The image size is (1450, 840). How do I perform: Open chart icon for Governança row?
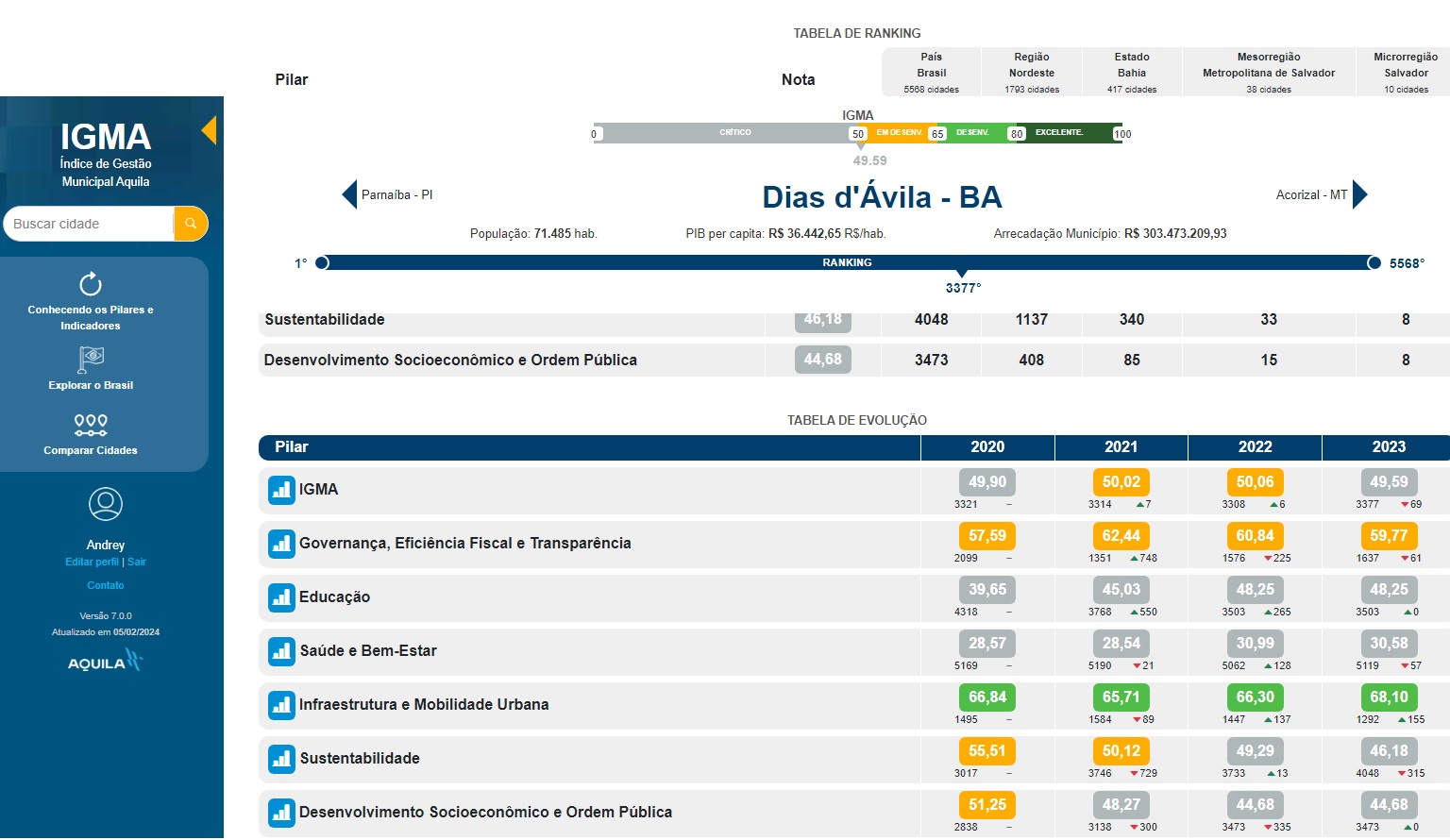pos(281,544)
